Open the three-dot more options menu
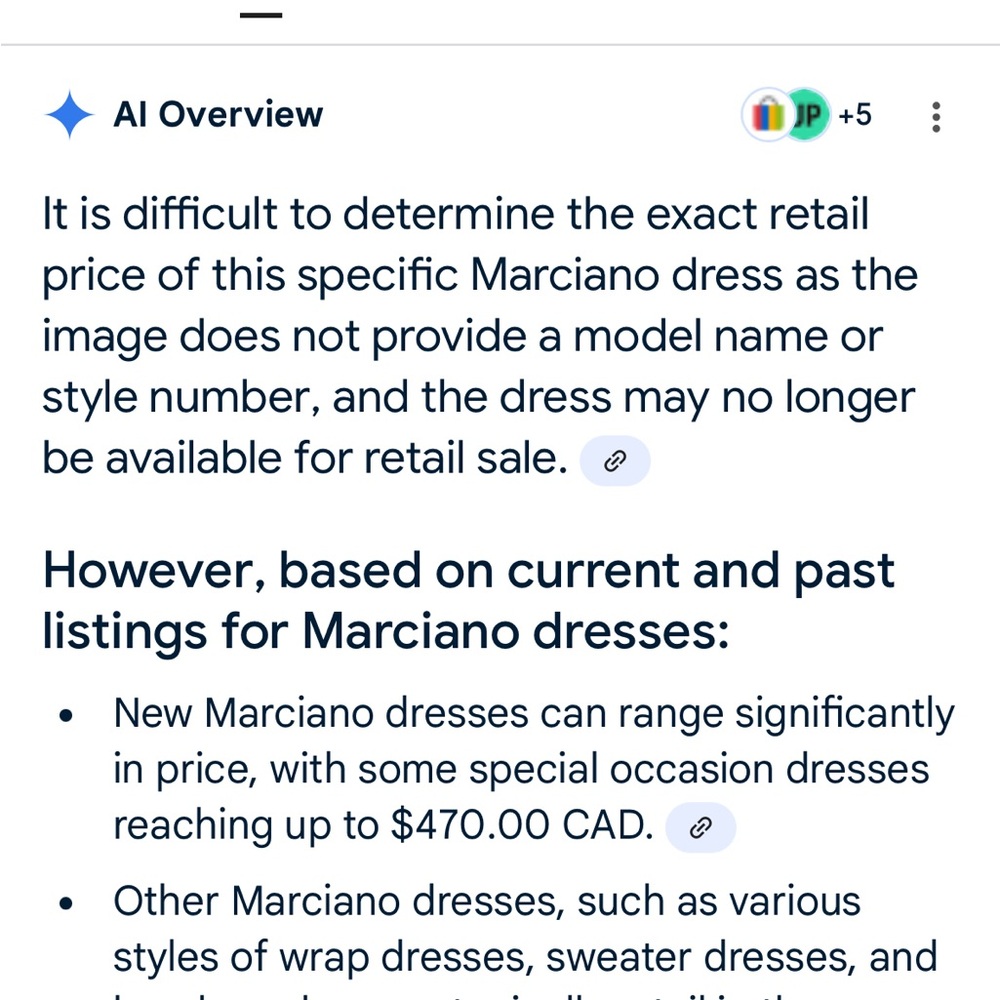Screen dimensions: 1000x1000 coord(936,117)
